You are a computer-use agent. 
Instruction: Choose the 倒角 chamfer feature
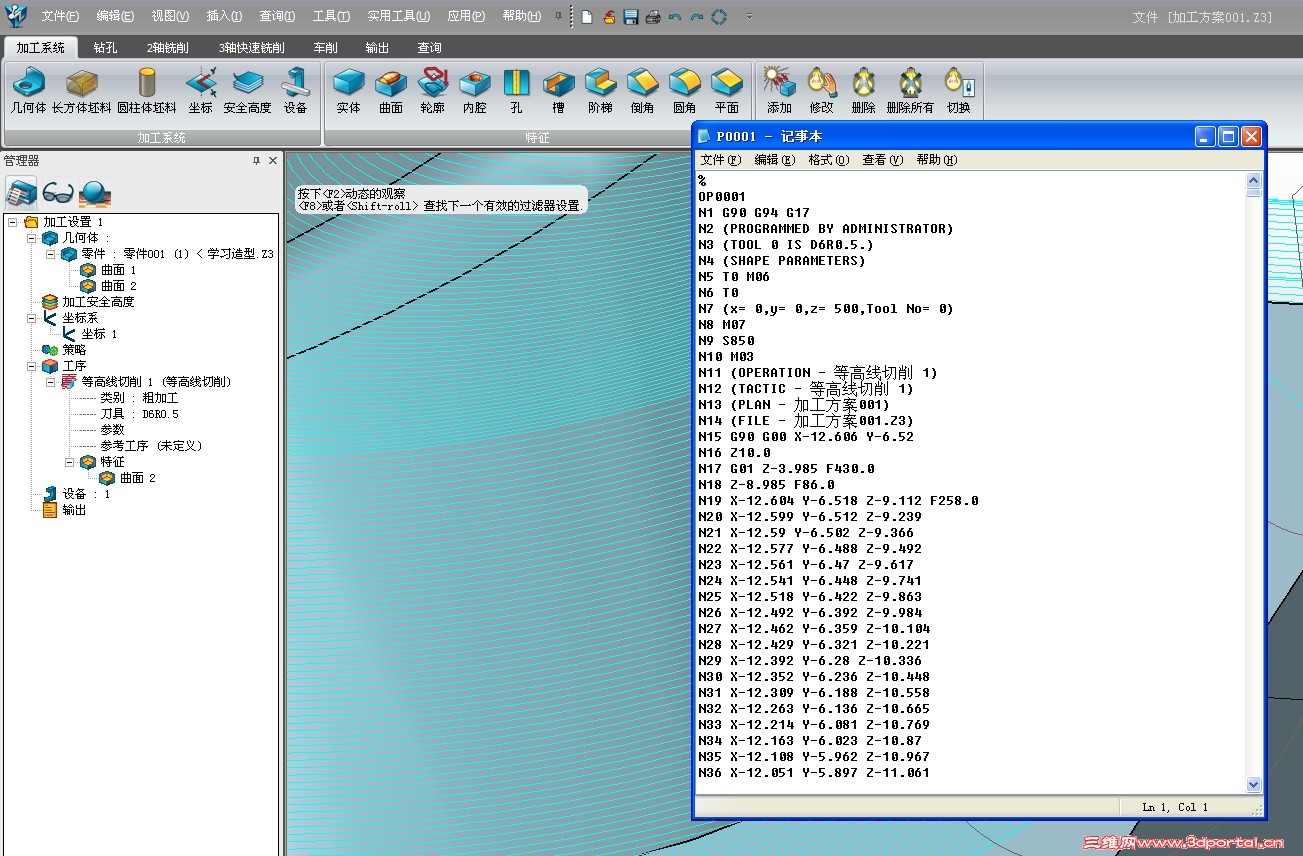(x=642, y=91)
